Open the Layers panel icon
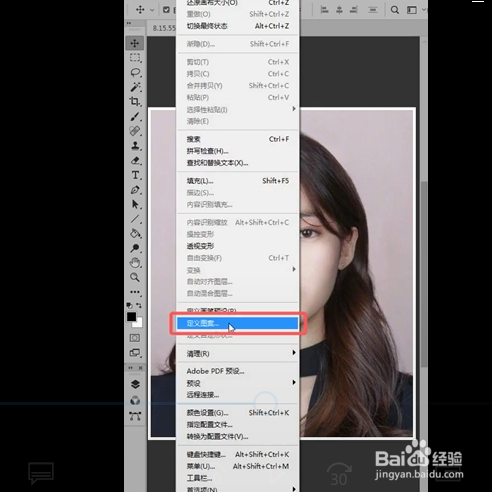Screen dimensions: 492x492 click(135, 384)
